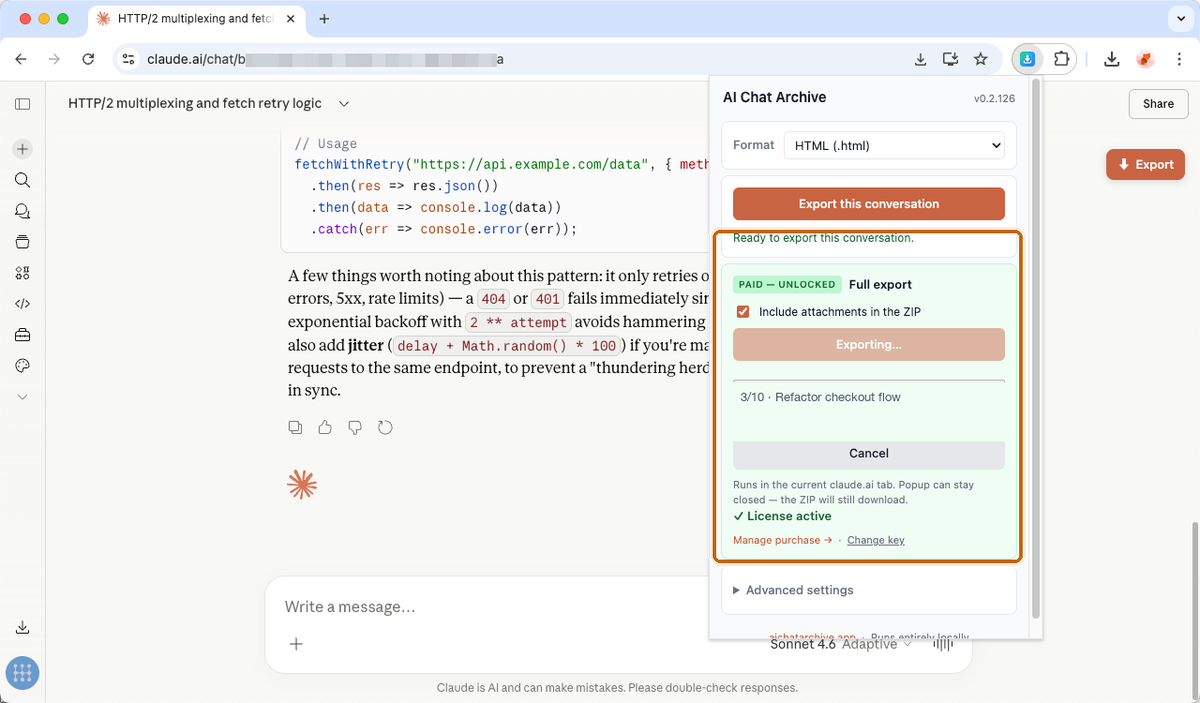The image size is (1200, 703).
Task: Click the voice mode waveform icon
Action: click(942, 644)
